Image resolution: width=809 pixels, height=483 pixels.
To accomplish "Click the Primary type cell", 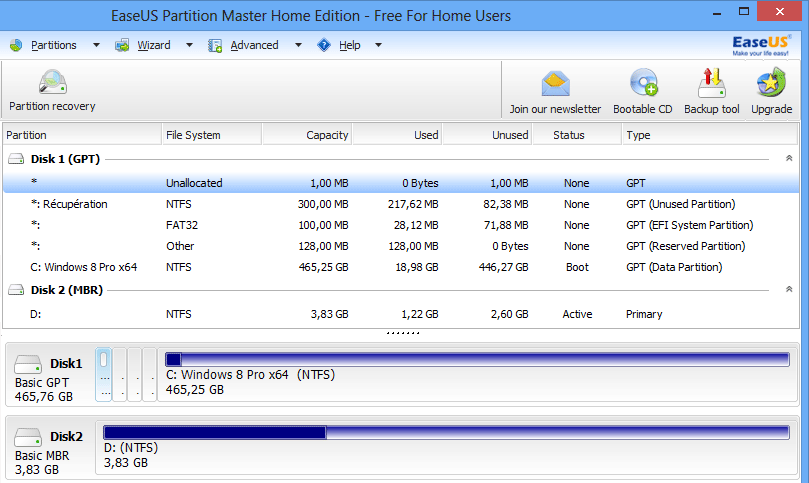I will [644, 314].
